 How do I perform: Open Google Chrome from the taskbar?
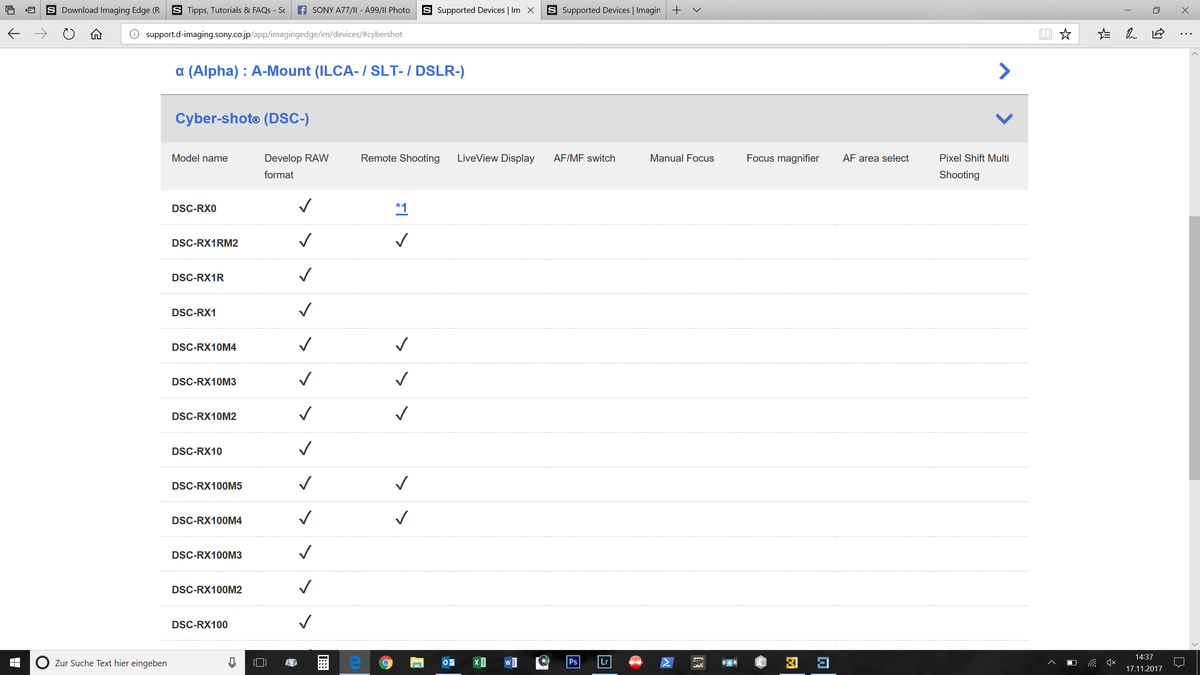386,662
